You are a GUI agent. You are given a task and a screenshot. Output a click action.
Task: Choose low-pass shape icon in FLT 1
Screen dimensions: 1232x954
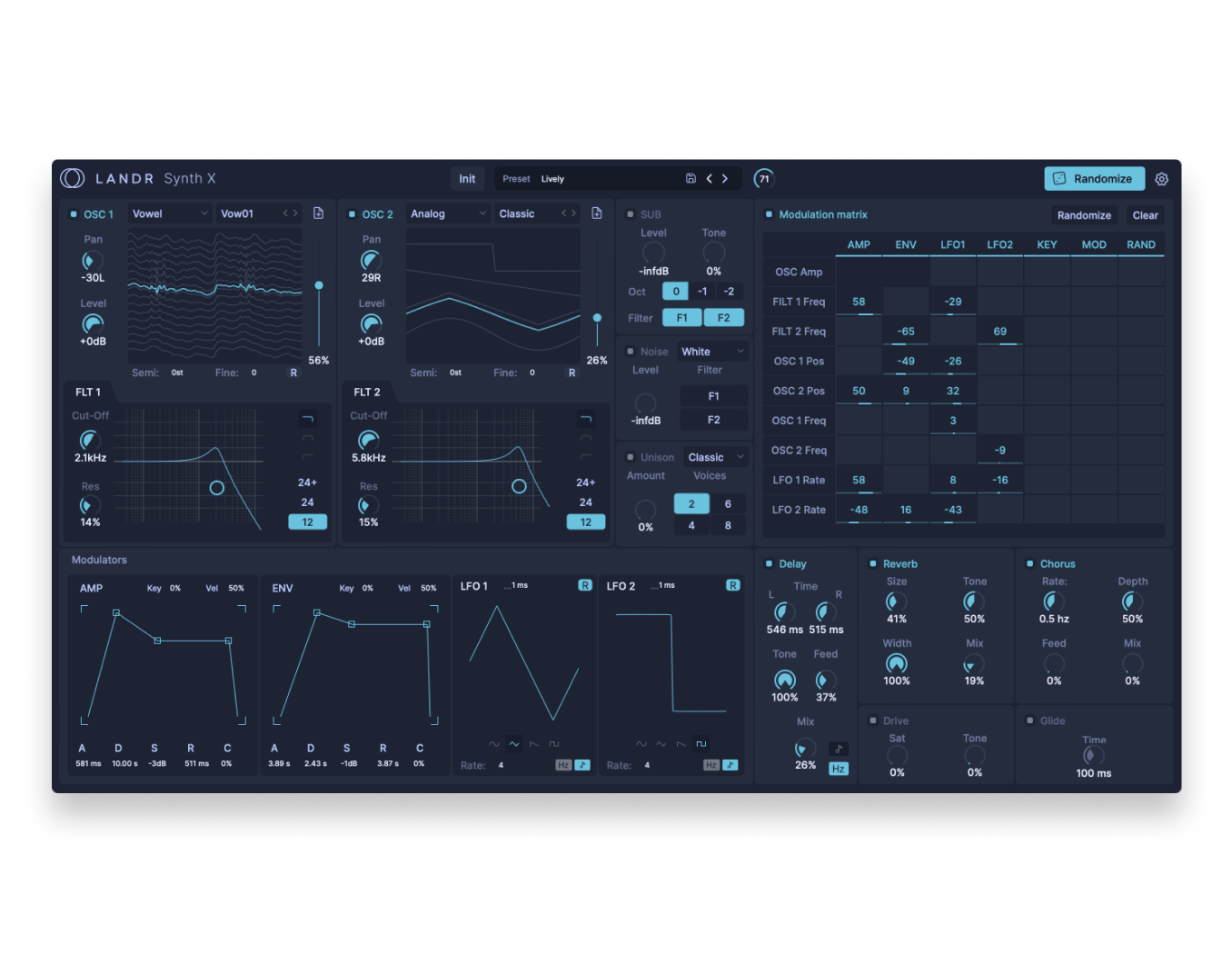(x=307, y=419)
